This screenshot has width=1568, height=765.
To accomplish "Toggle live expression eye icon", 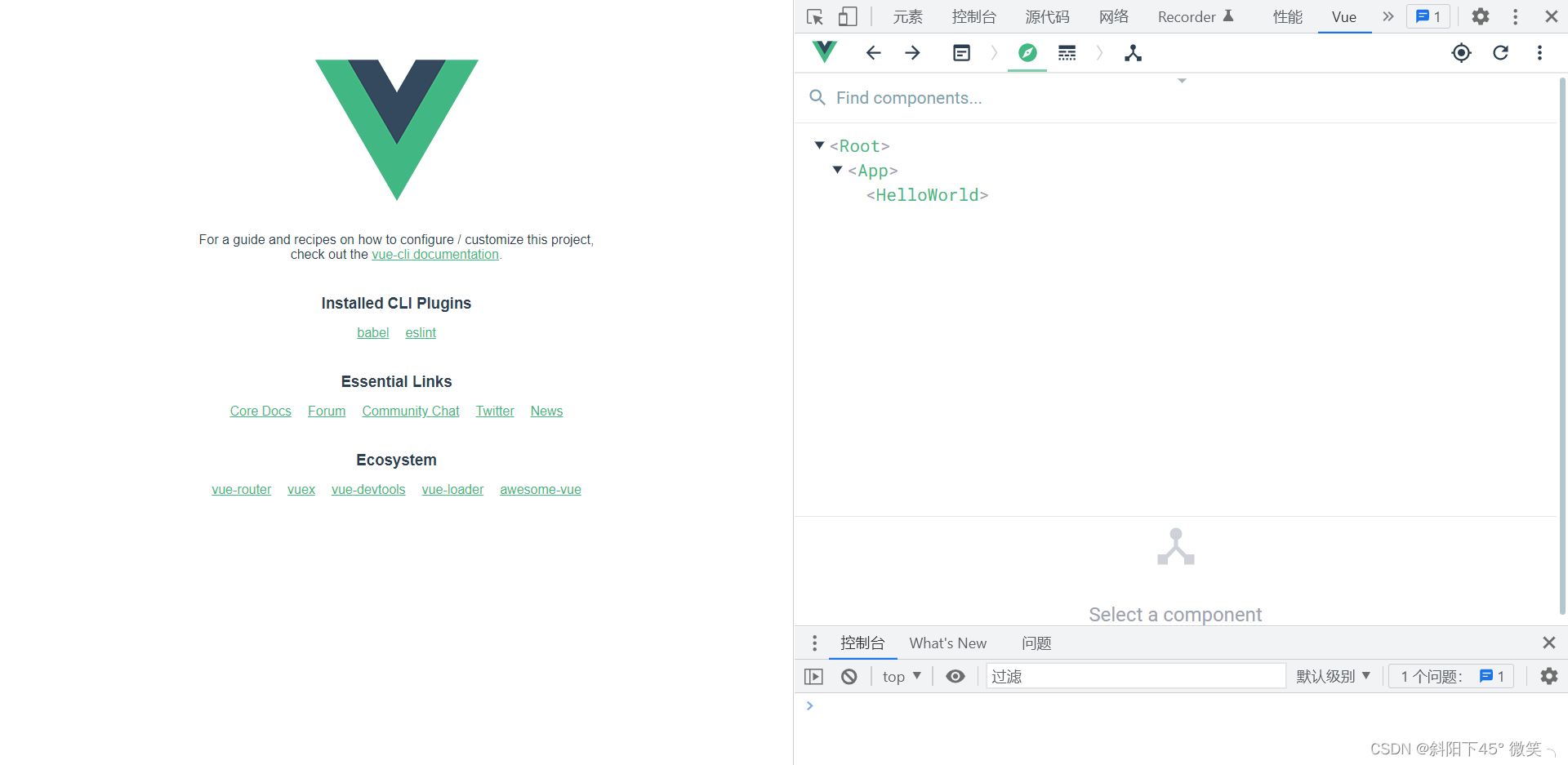I will coord(955,676).
